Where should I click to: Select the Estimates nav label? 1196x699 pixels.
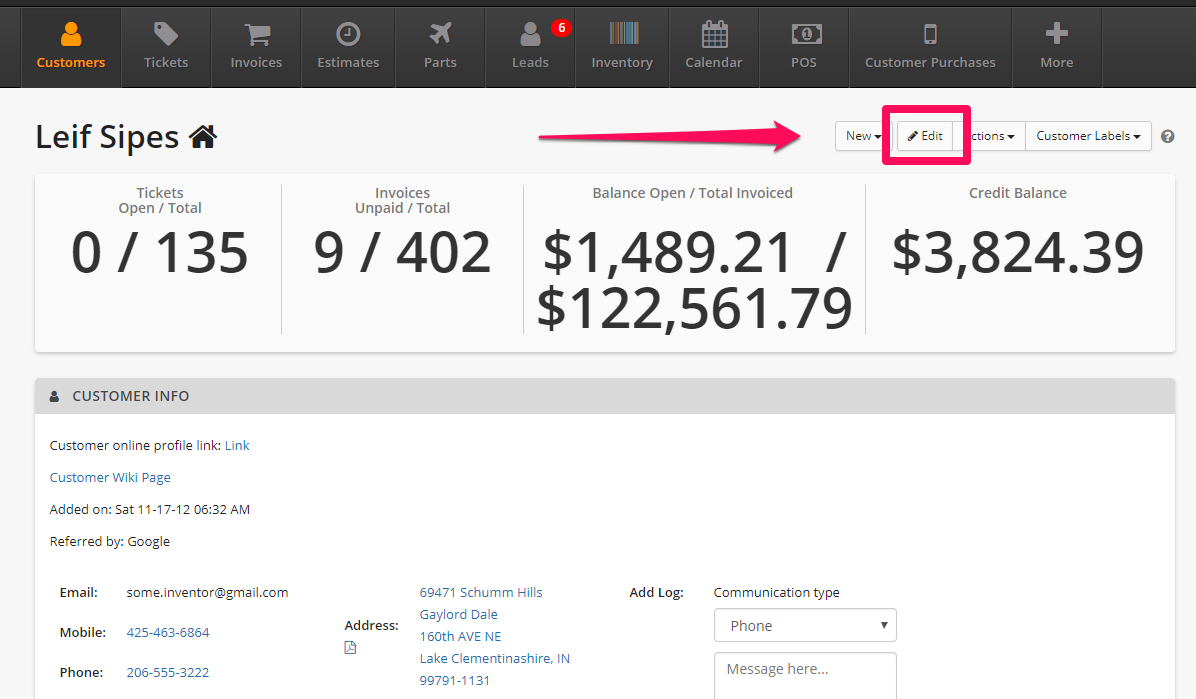pyautogui.click(x=348, y=63)
